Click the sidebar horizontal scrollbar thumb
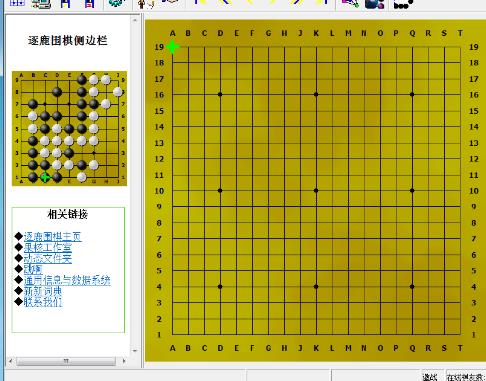The height and width of the screenshot is (381, 486). coord(66,361)
